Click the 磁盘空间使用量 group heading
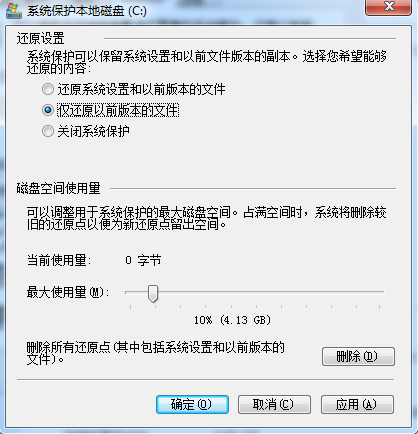The height and width of the screenshot is (434, 418). pyautogui.click(x=58, y=188)
